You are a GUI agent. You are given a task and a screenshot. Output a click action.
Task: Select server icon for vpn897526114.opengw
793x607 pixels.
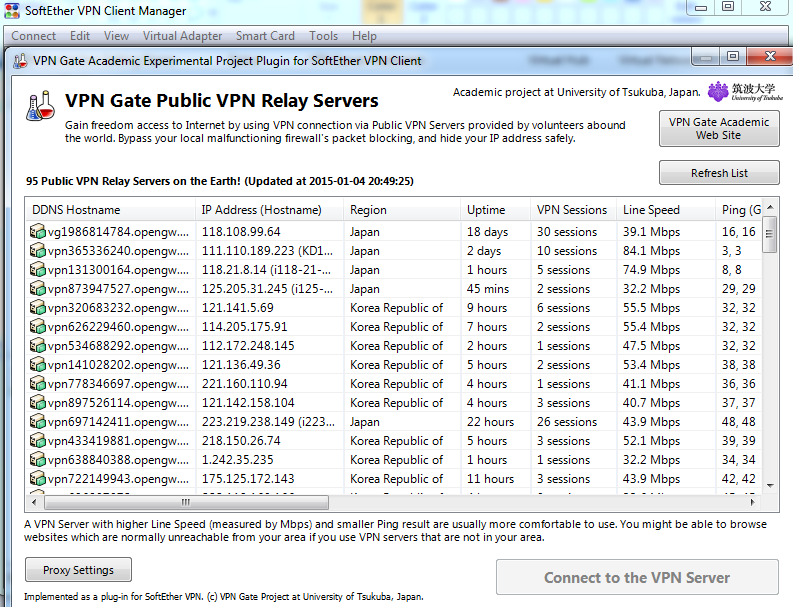tap(37, 403)
